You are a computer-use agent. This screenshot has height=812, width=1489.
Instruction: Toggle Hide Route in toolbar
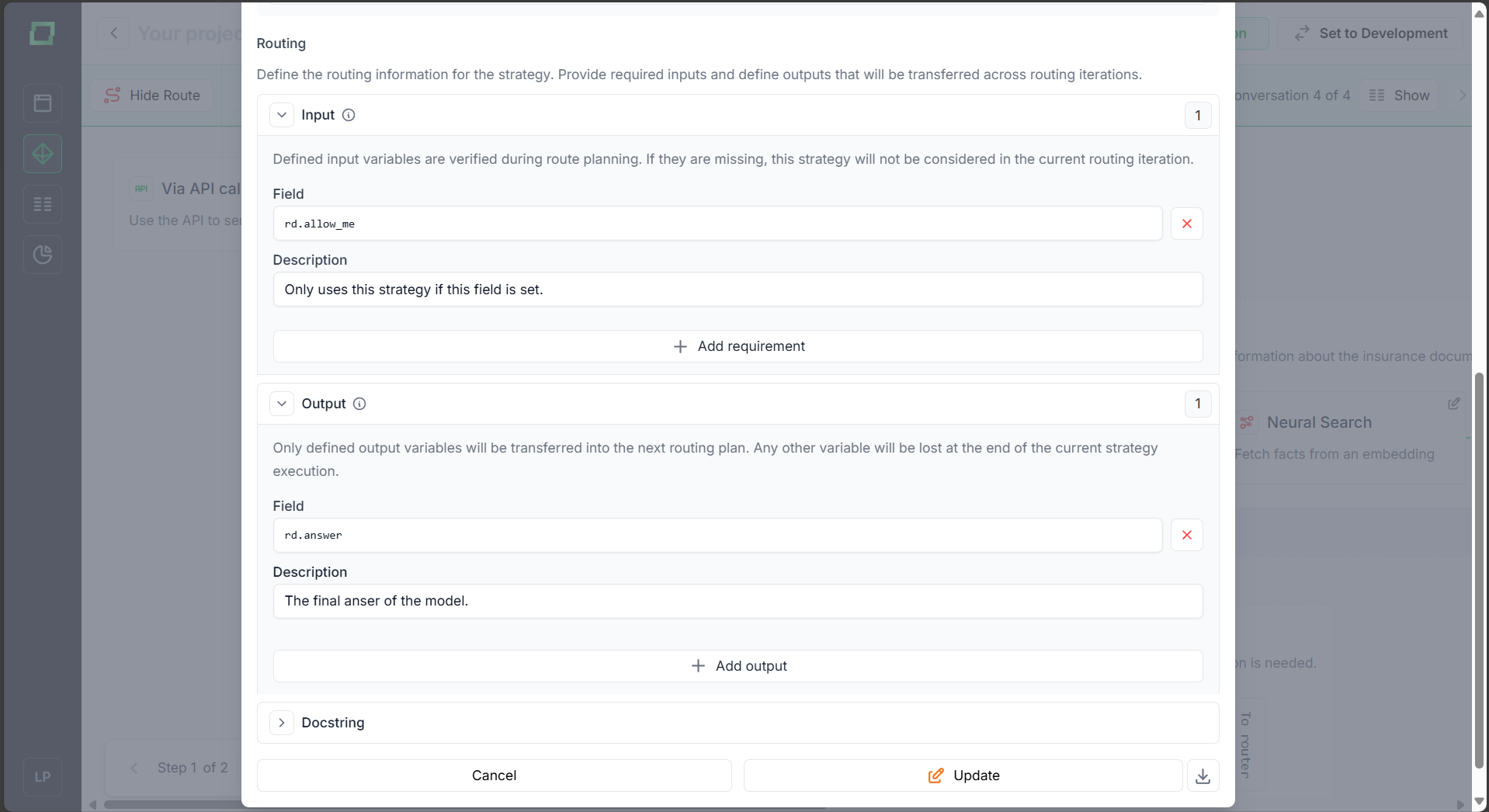152,95
